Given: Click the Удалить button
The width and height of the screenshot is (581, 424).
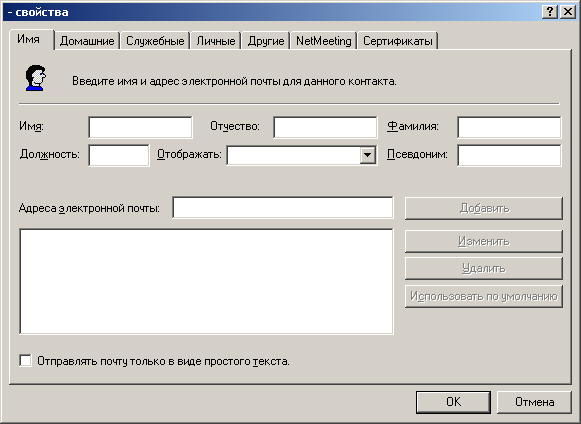Looking at the screenshot, I should tap(484, 268).
